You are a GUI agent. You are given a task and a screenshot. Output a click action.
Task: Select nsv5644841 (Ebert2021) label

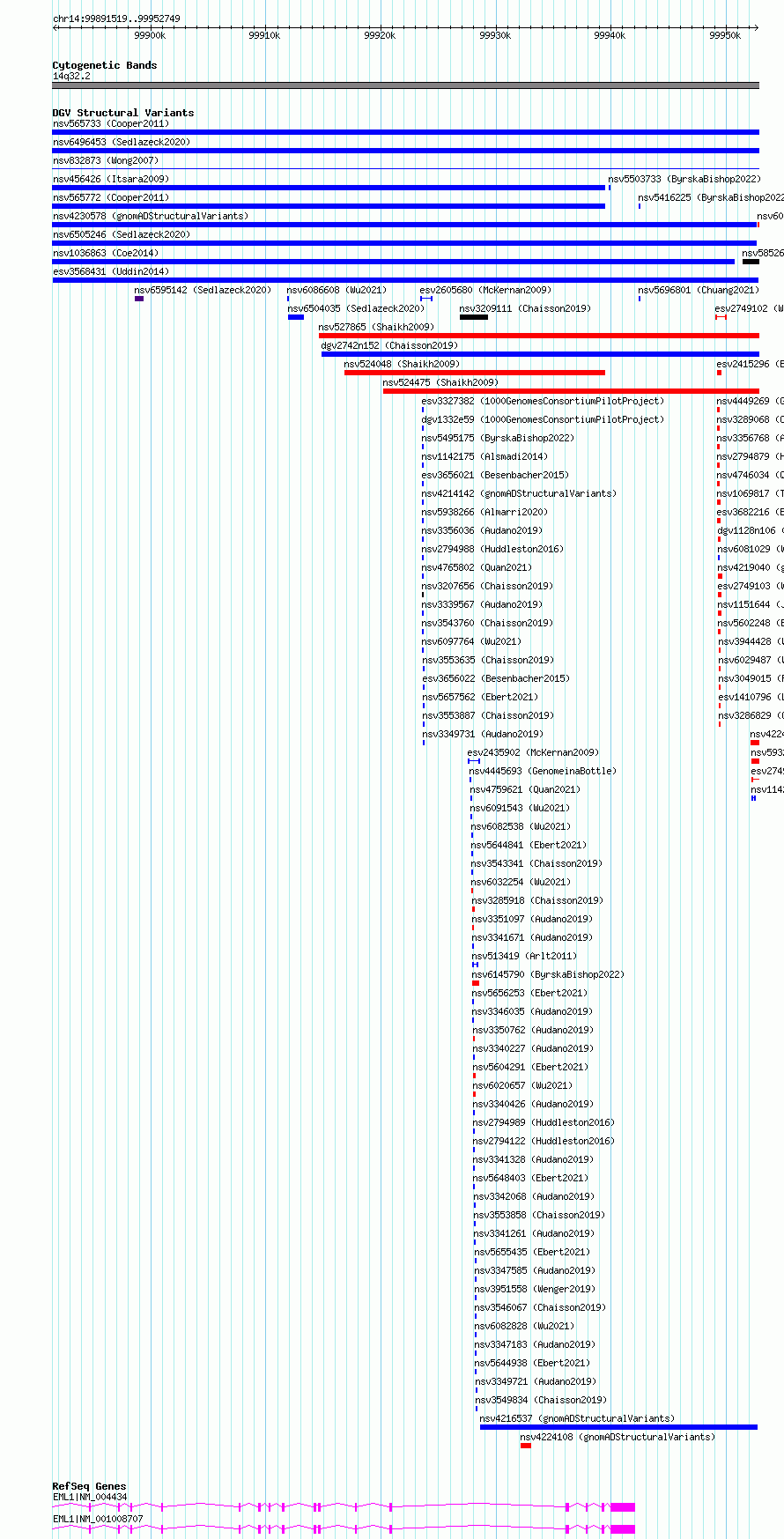click(528, 846)
